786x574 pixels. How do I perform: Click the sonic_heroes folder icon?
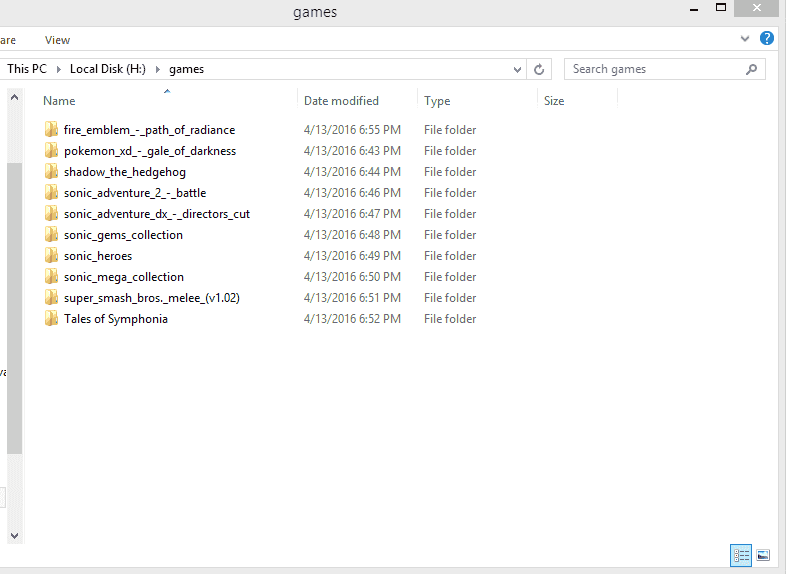(51, 256)
